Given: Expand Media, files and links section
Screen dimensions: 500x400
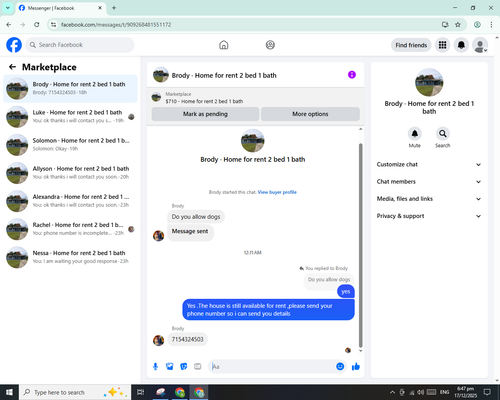Looking at the screenshot, I should (x=429, y=199).
